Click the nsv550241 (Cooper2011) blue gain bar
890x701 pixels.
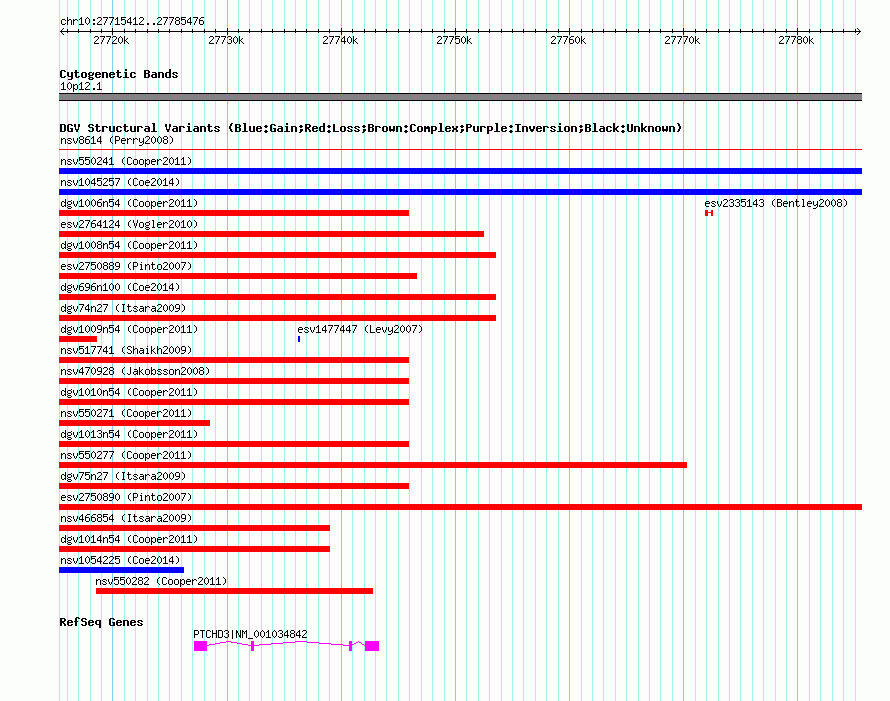[460, 171]
